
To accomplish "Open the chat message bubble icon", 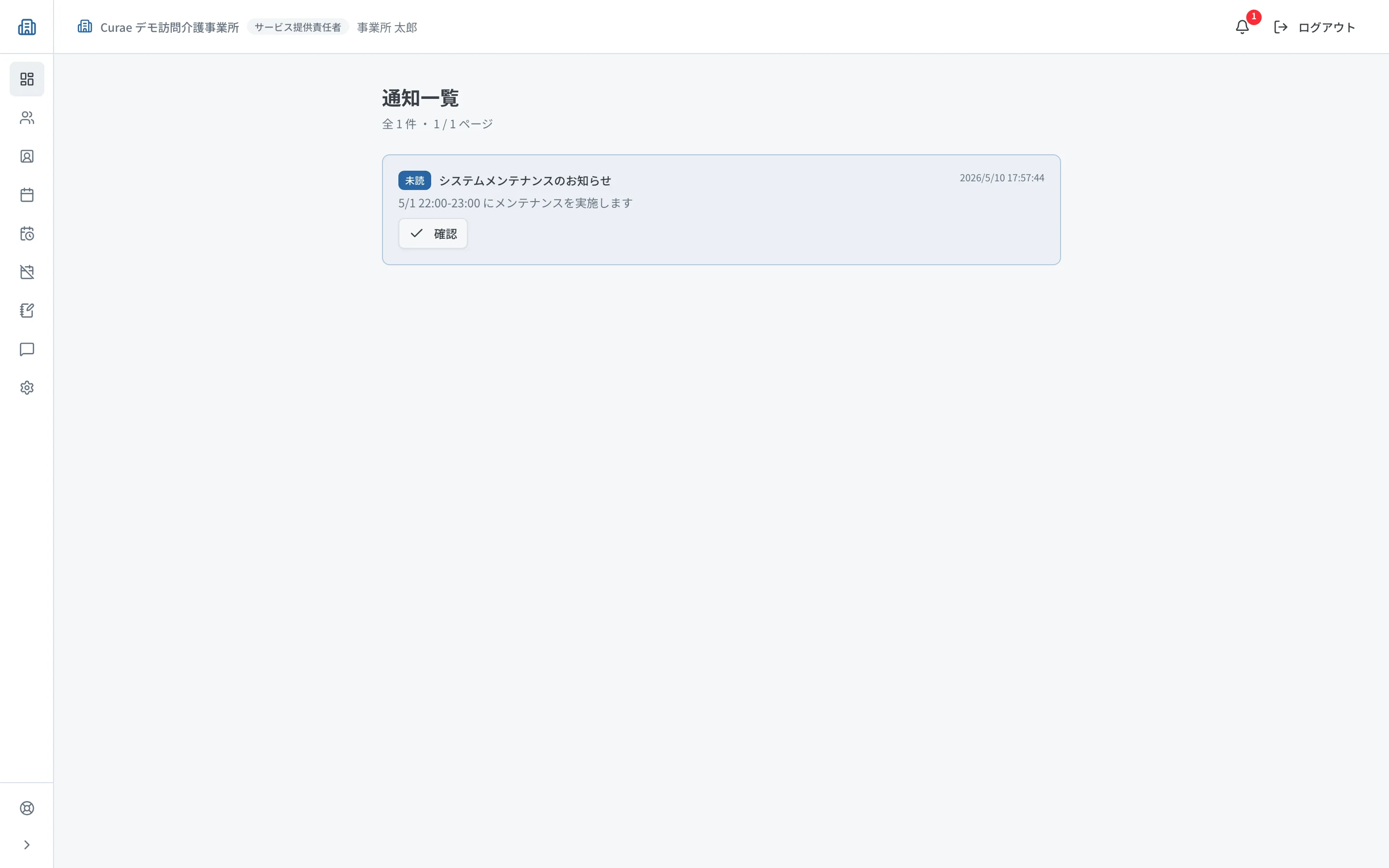I will pyautogui.click(x=27, y=349).
